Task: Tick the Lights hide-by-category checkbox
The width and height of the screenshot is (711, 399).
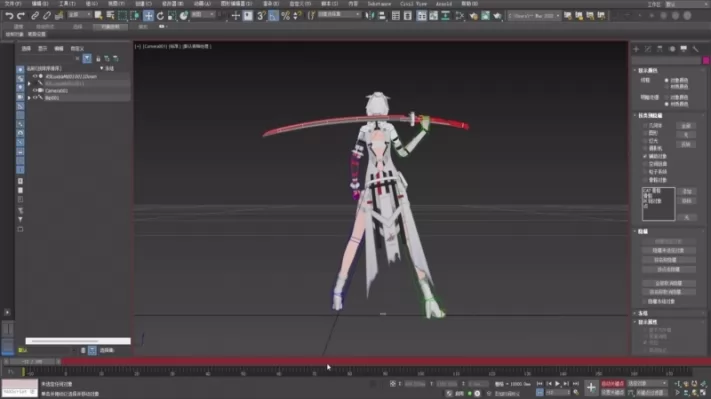Action: (x=645, y=141)
